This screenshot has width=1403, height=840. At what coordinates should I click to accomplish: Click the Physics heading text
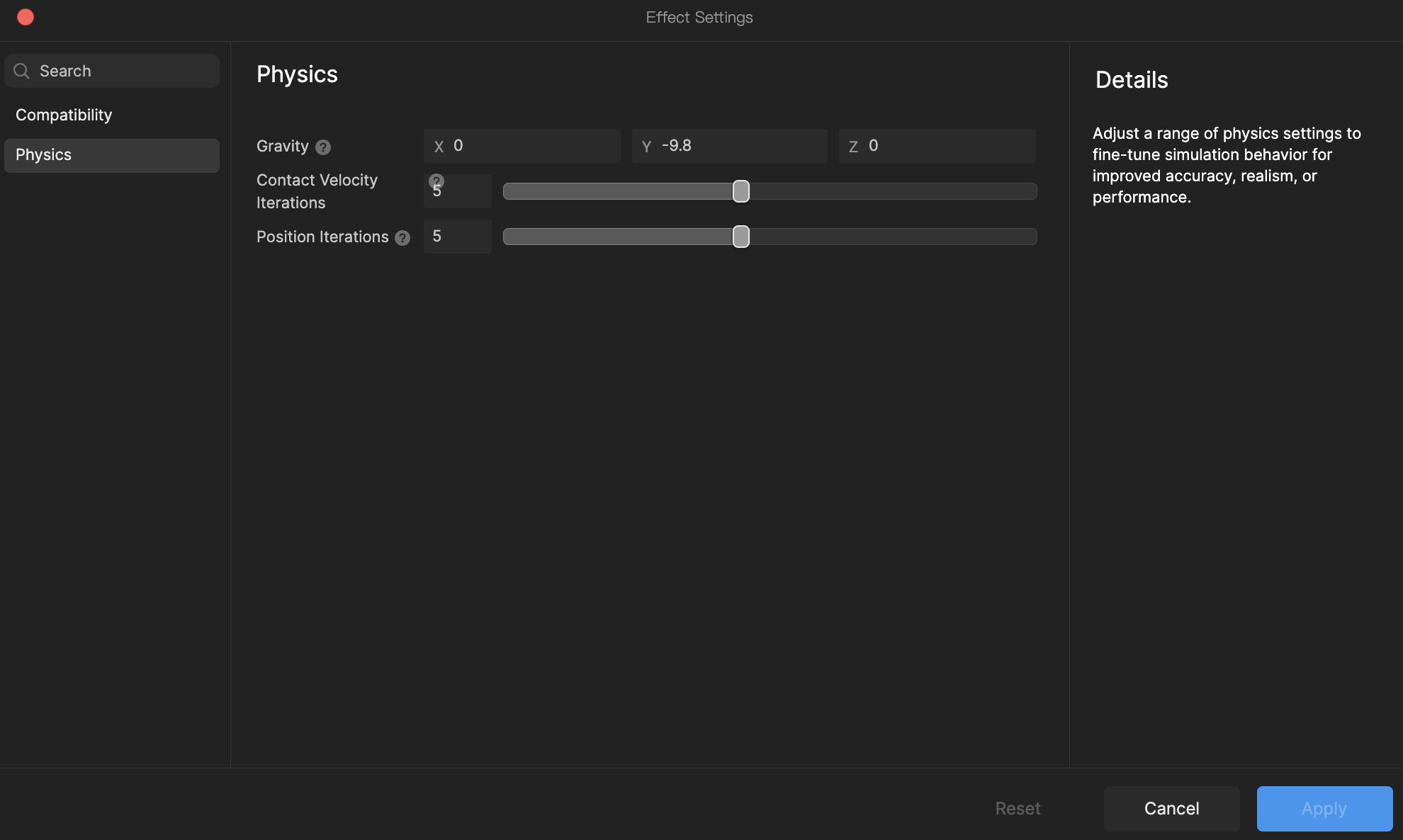[297, 74]
